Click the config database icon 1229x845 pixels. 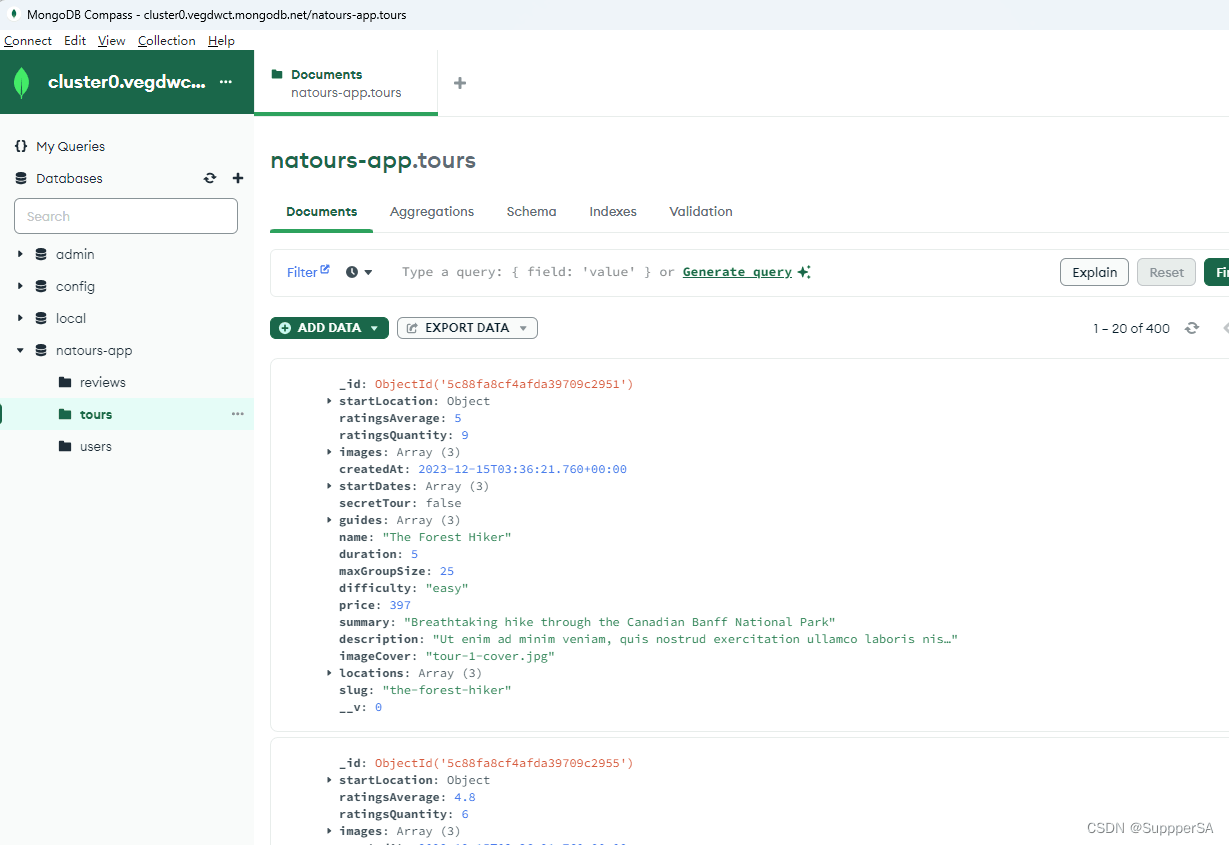pos(41,286)
